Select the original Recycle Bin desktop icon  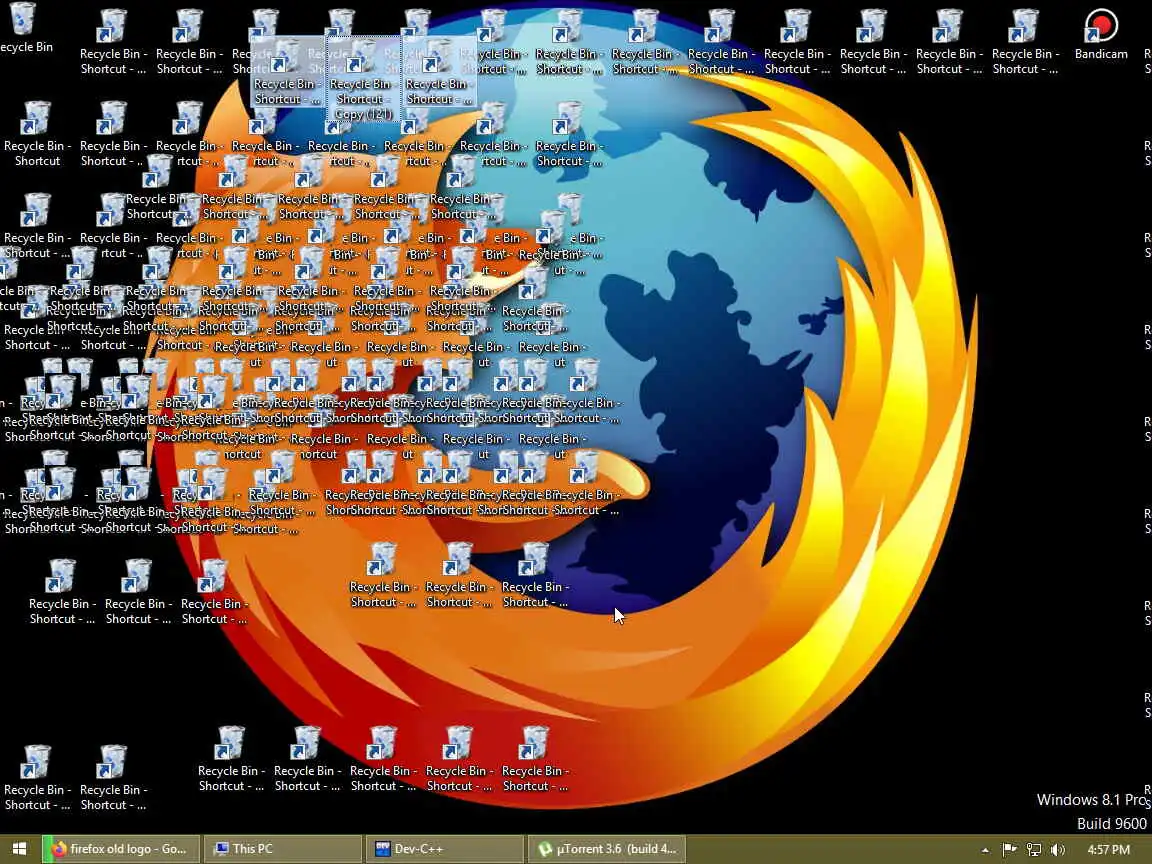pos(24,28)
